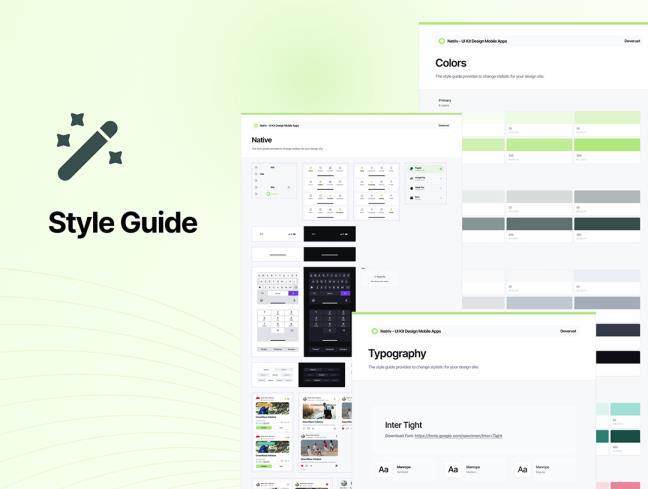This screenshot has width=648, height=489.
Task: Select the dark green-gray color swatch
Action: click(607, 225)
